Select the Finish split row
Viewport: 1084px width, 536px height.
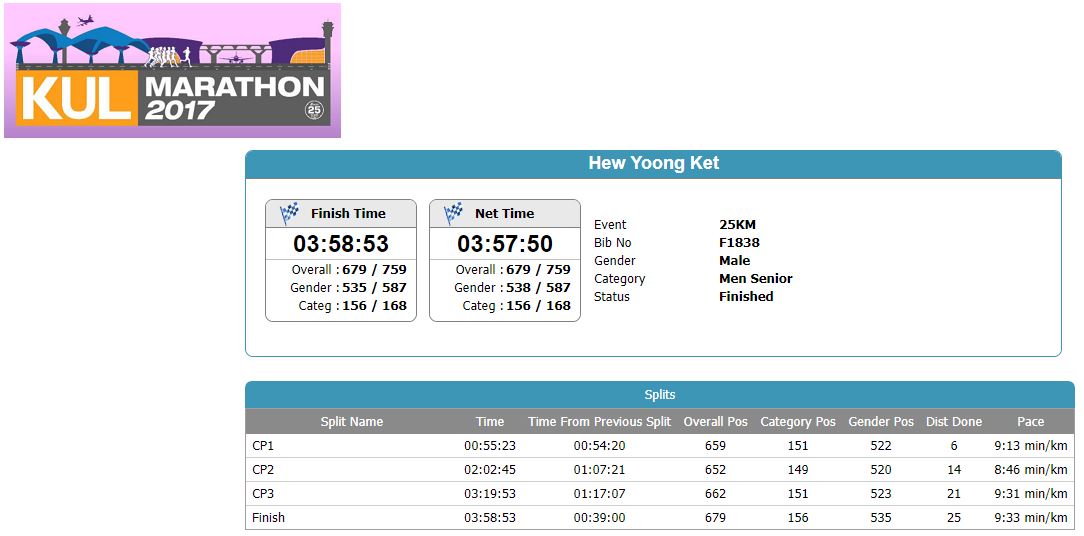coord(660,517)
